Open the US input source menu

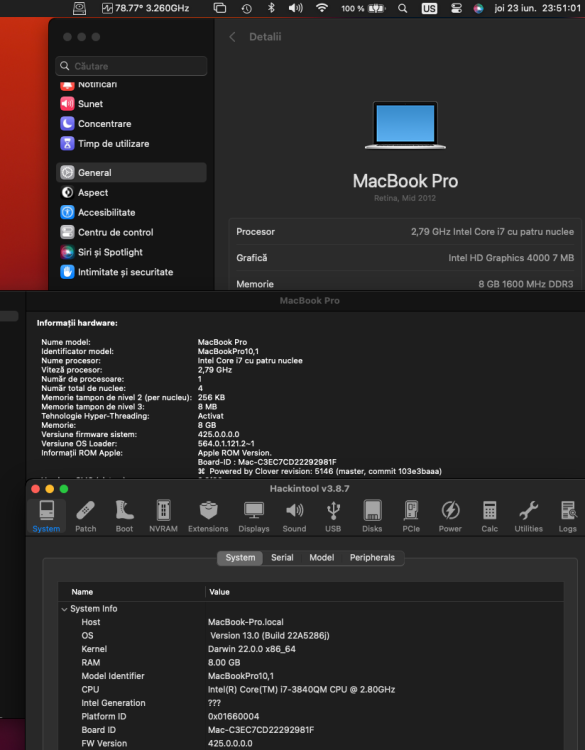point(429,8)
